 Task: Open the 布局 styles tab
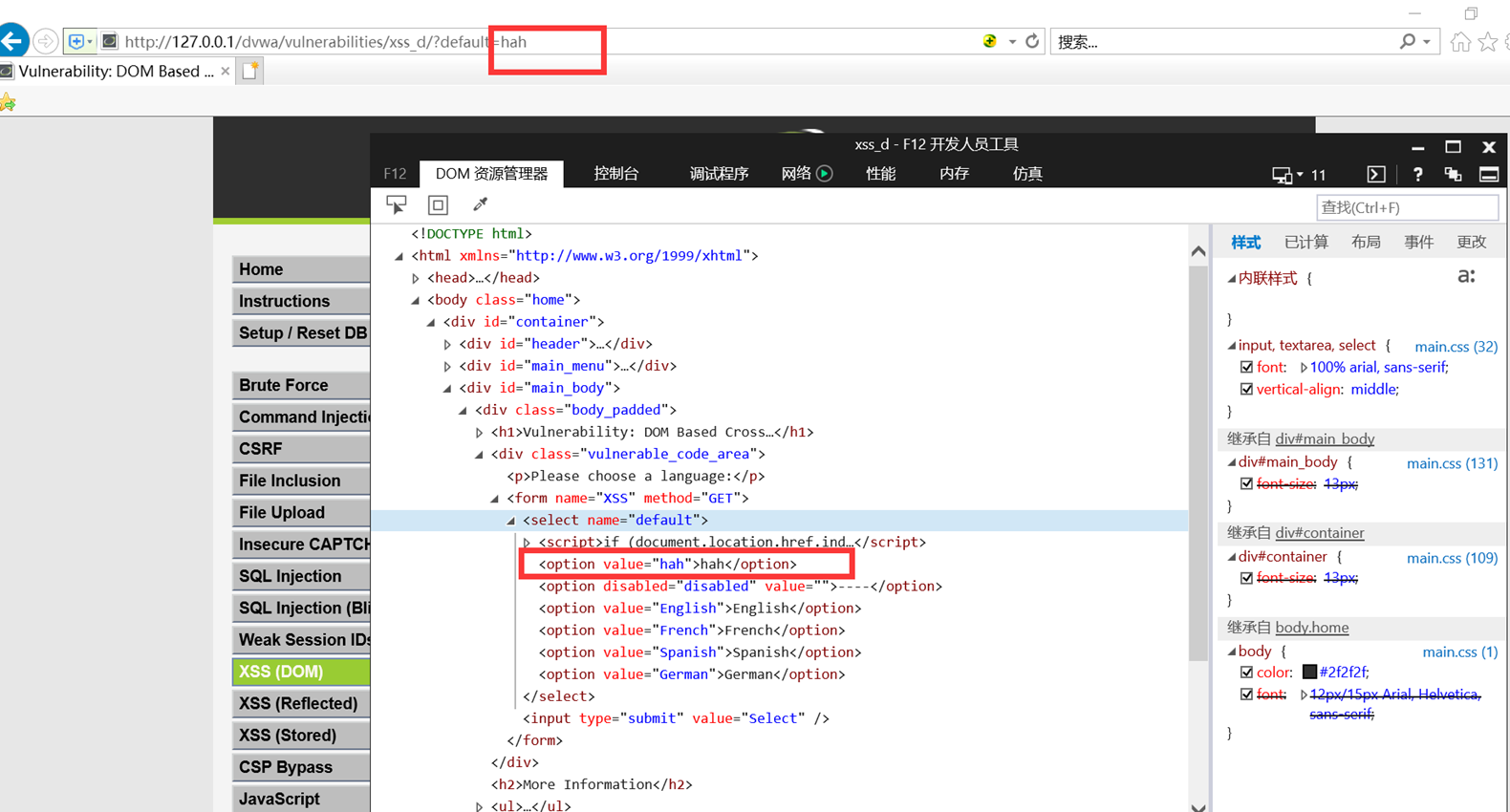[x=1366, y=242]
